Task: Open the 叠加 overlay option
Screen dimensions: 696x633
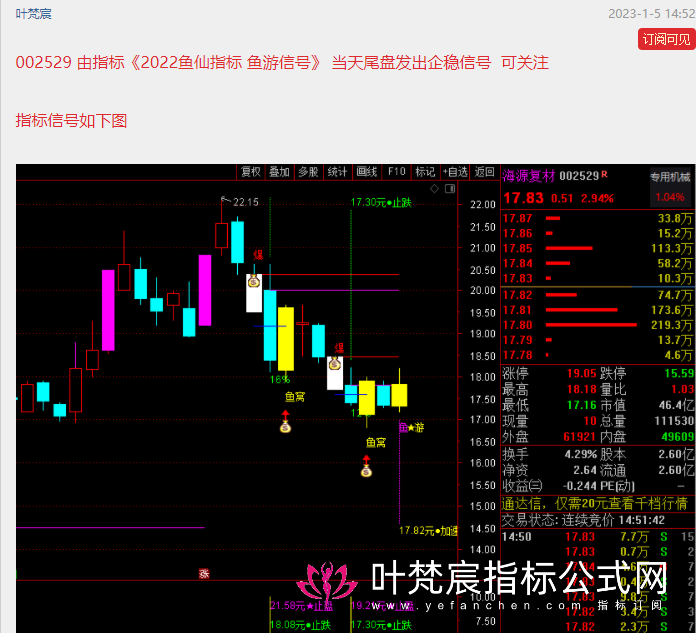Action: (x=279, y=172)
